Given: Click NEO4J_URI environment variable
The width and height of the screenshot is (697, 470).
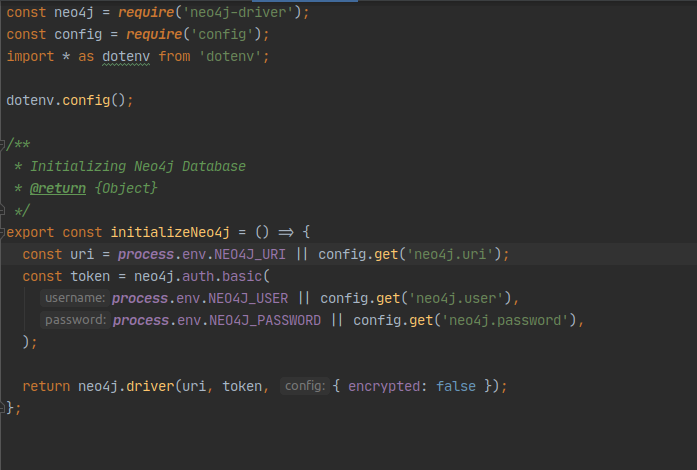Looking at the screenshot, I should pyautogui.click(x=250, y=254).
